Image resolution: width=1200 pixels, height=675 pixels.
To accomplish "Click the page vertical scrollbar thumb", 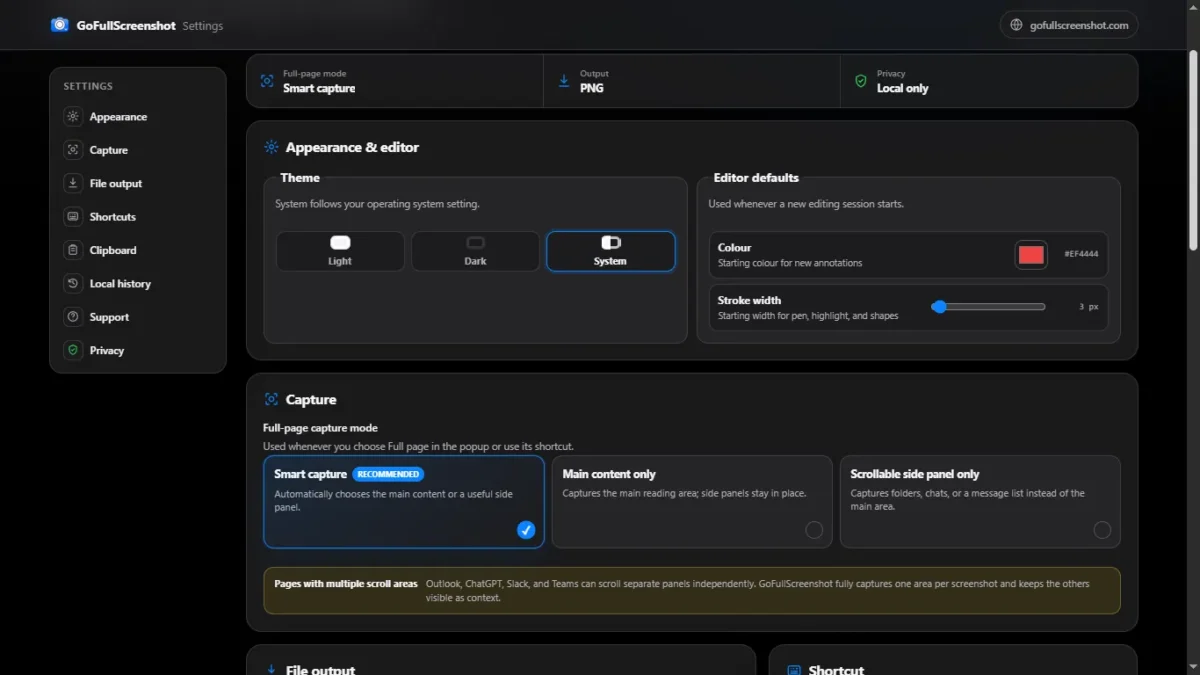I will pyautogui.click(x=1193, y=150).
